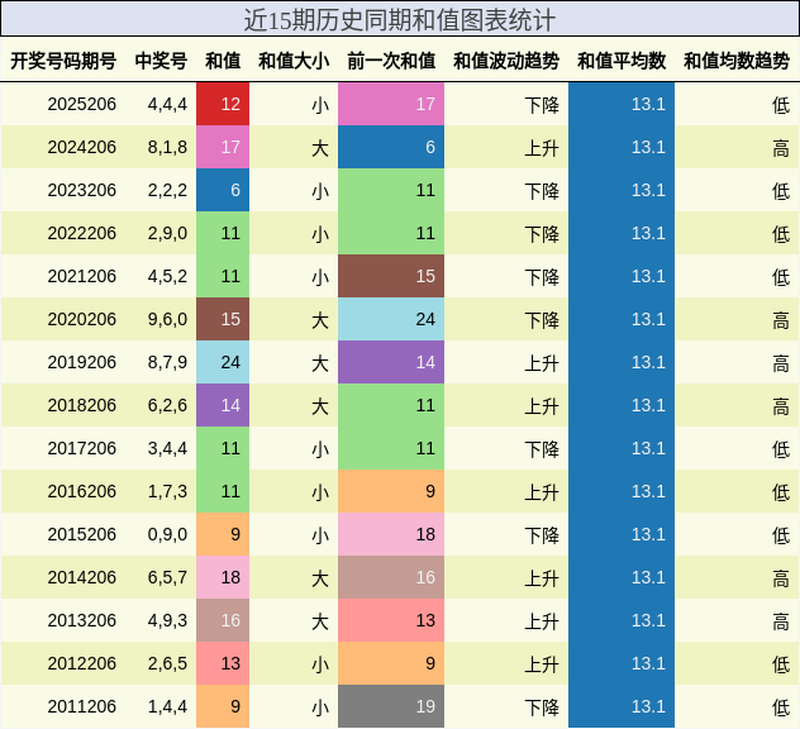Click winning numbers 1,4,4
Viewport: 800px width, 729px height.
167,707
